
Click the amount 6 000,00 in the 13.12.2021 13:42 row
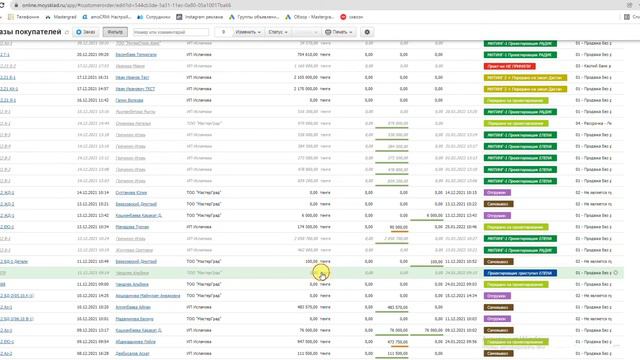click(x=310, y=215)
